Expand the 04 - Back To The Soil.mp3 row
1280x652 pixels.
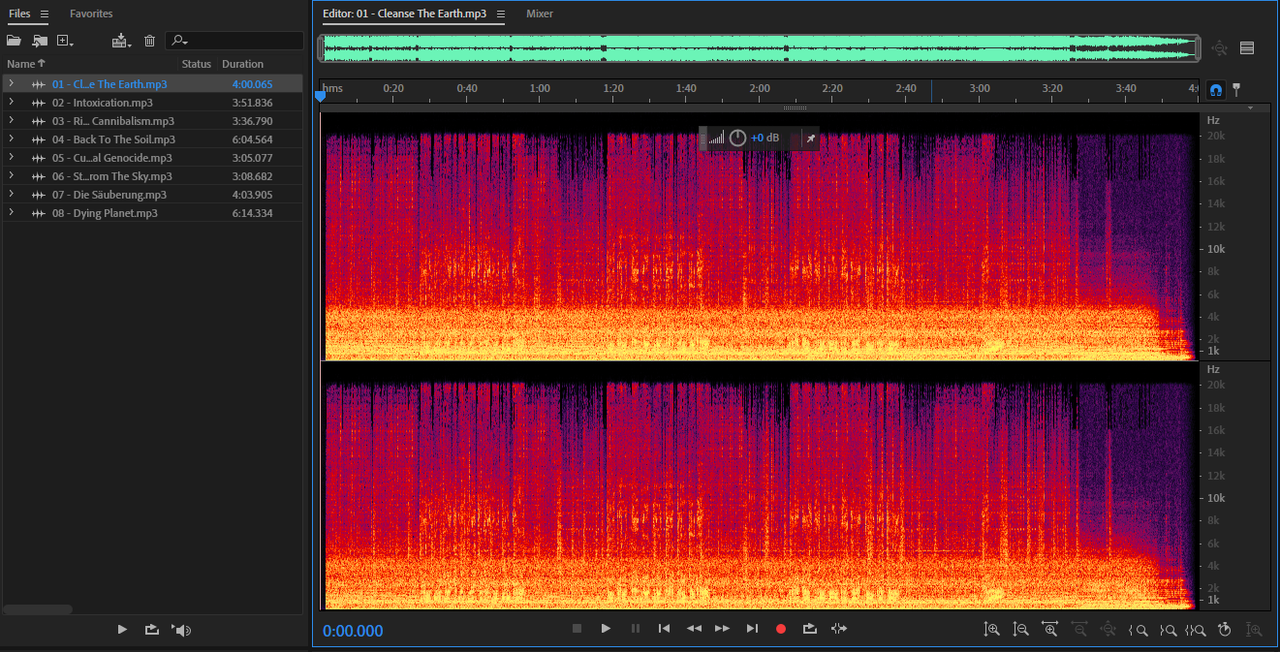[11, 139]
